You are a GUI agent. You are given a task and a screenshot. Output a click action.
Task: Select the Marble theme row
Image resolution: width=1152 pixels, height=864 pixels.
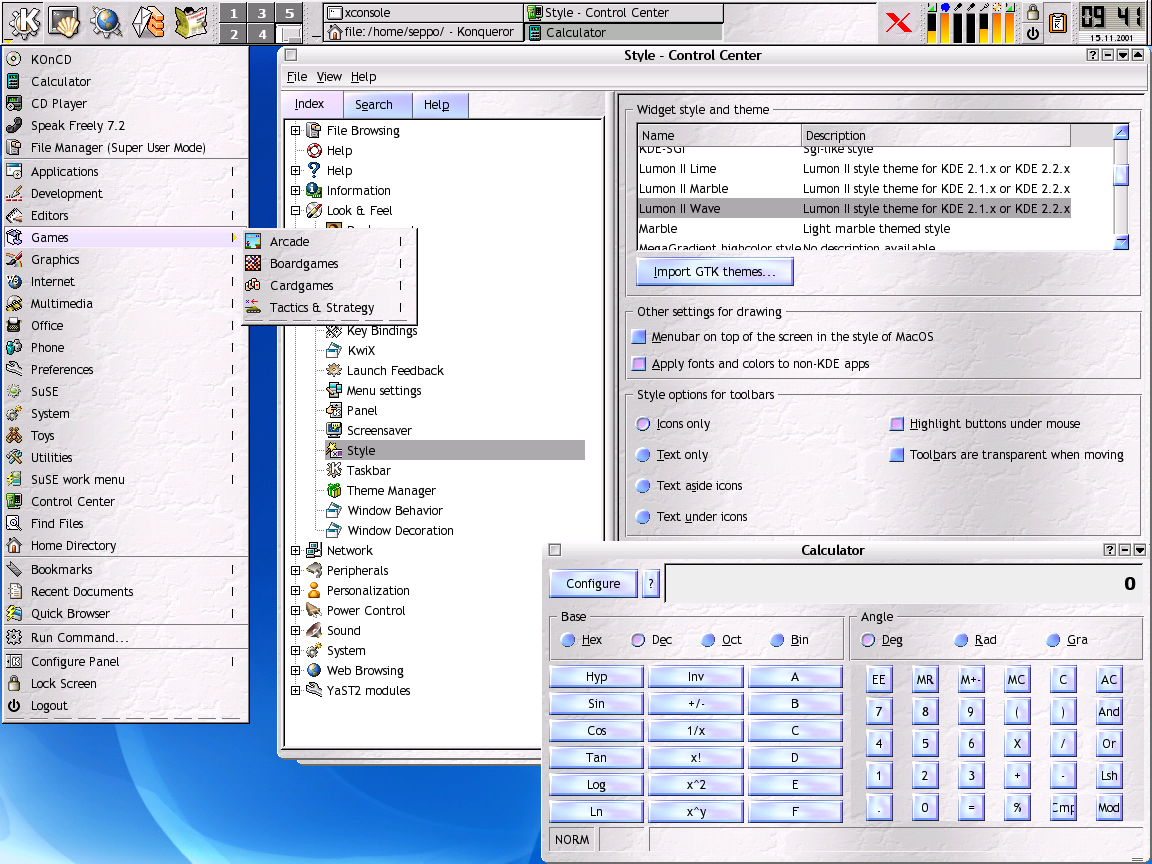coord(854,229)
